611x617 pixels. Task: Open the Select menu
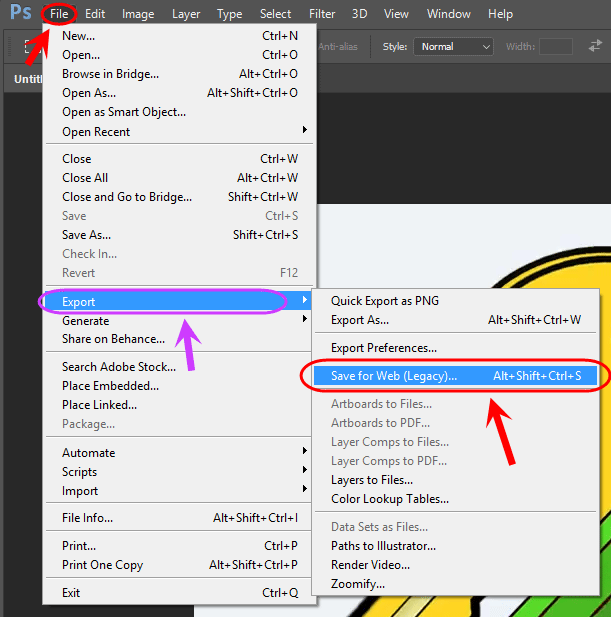click(275, 14)
